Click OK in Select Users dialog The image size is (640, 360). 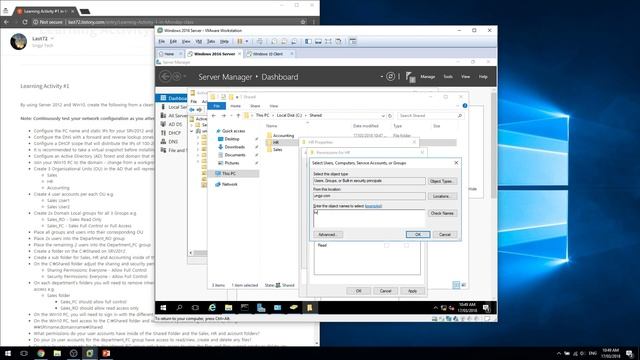pyautogui.click(x=418, y=235)
